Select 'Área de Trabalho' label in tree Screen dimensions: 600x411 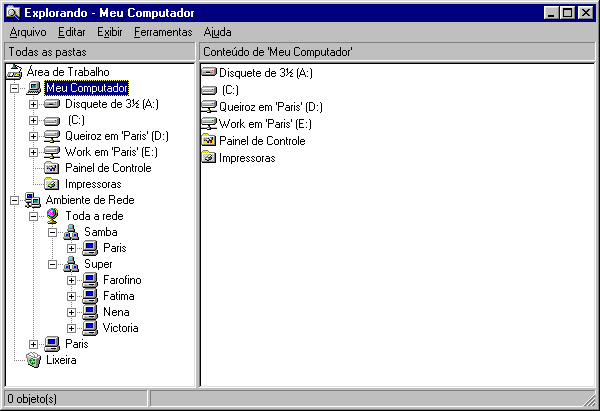[68, 72]
